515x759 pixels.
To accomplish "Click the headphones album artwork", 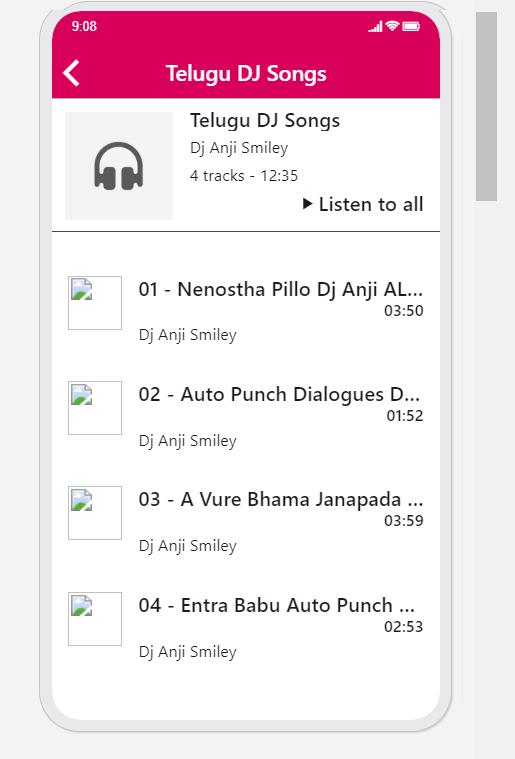I will 119,166.
